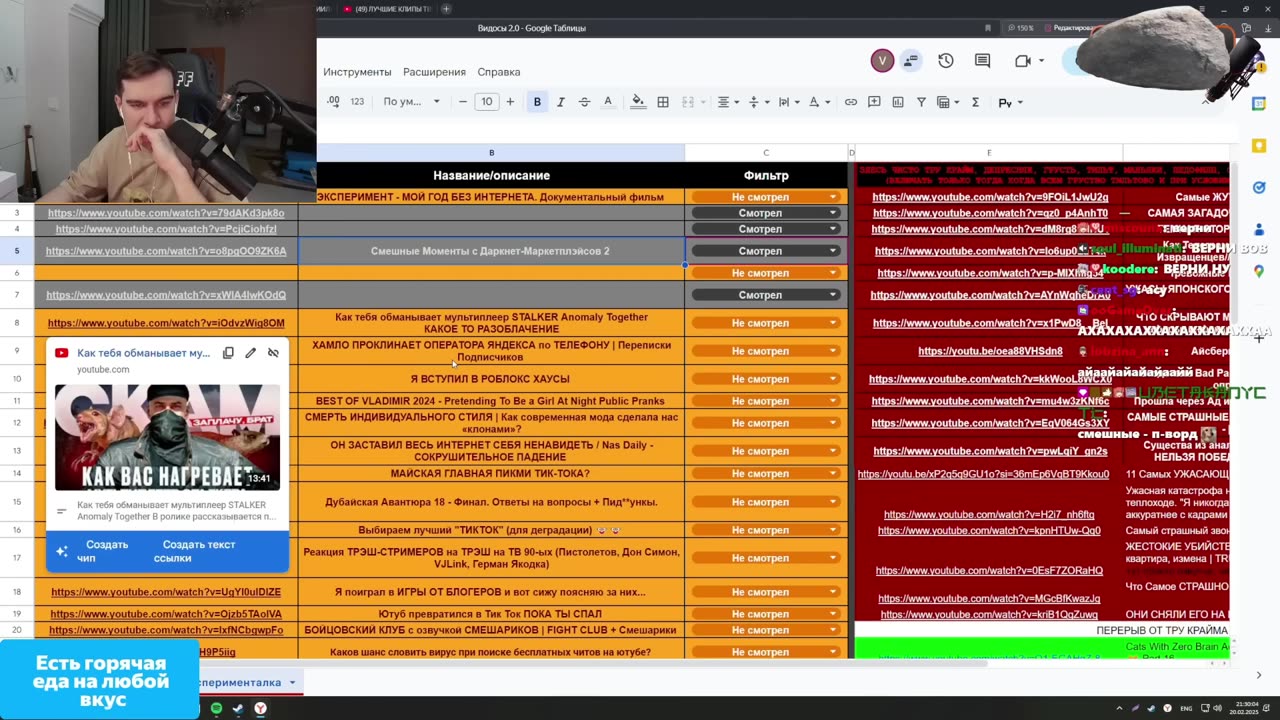Image resolution: width=1280 pixels, height=720 pixels.
Task: Select cell Смешные Моменты с Даркнет-Маркетплэйсов 2
Action: coord(490,251)
